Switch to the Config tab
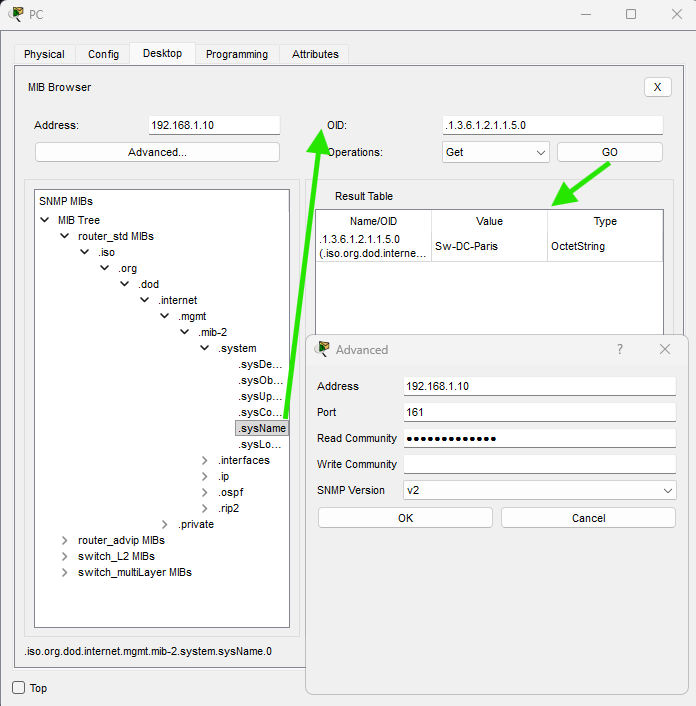 pyautogui.click(x=103, y=54)
